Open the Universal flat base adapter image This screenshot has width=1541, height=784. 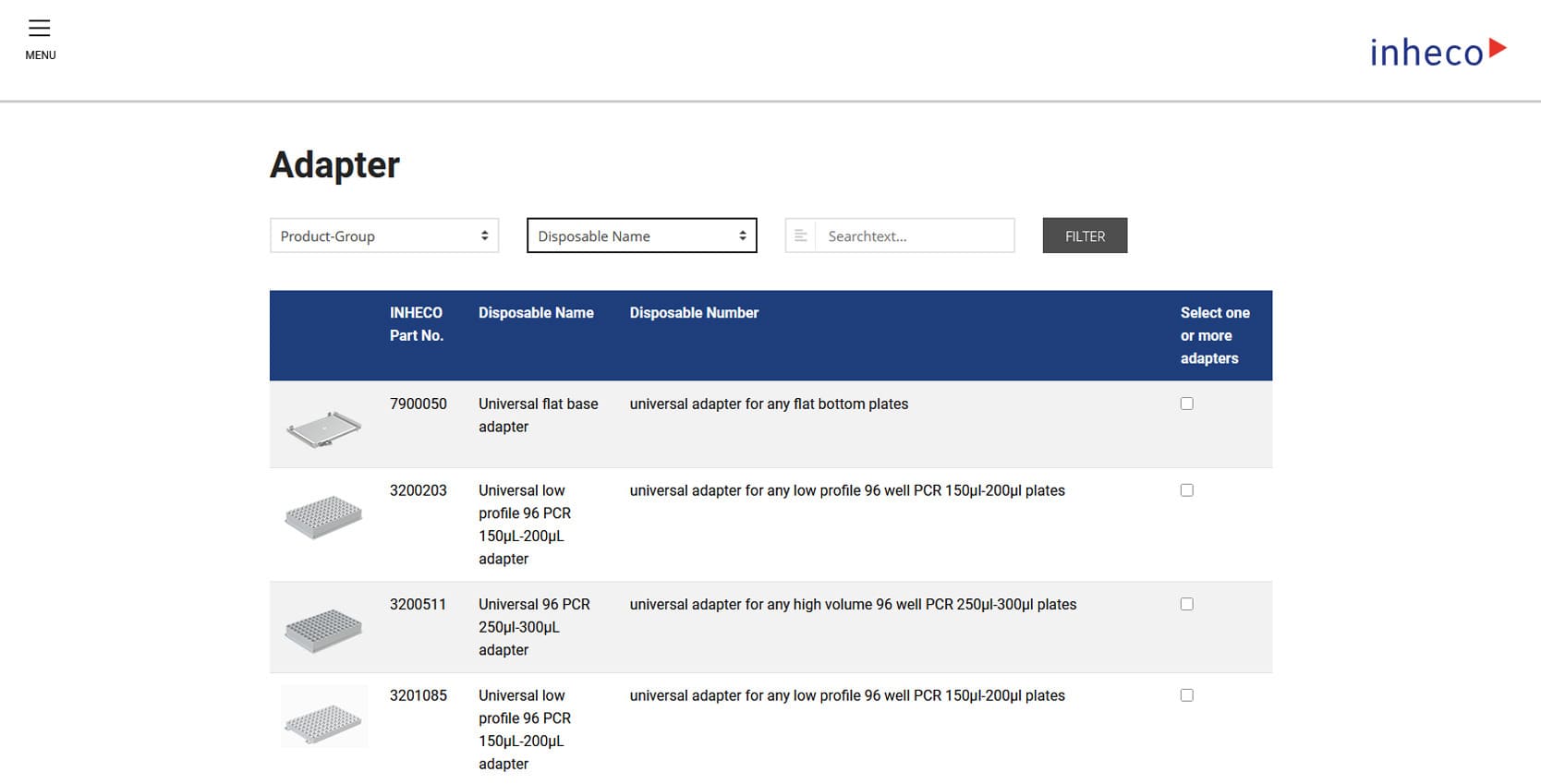[323, 428]
